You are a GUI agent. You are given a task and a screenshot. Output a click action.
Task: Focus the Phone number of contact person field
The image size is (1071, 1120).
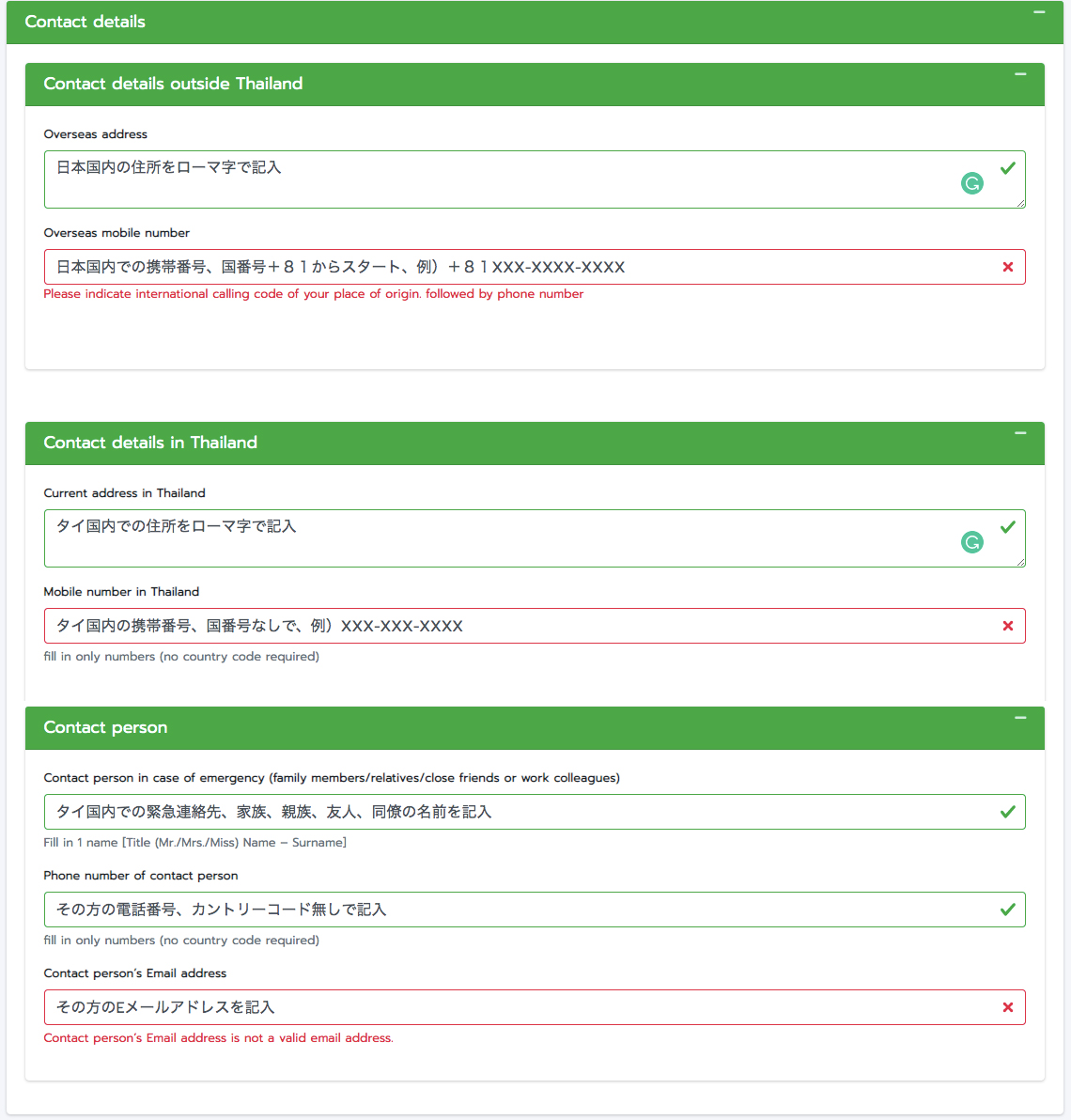click(x=507, y=910)
